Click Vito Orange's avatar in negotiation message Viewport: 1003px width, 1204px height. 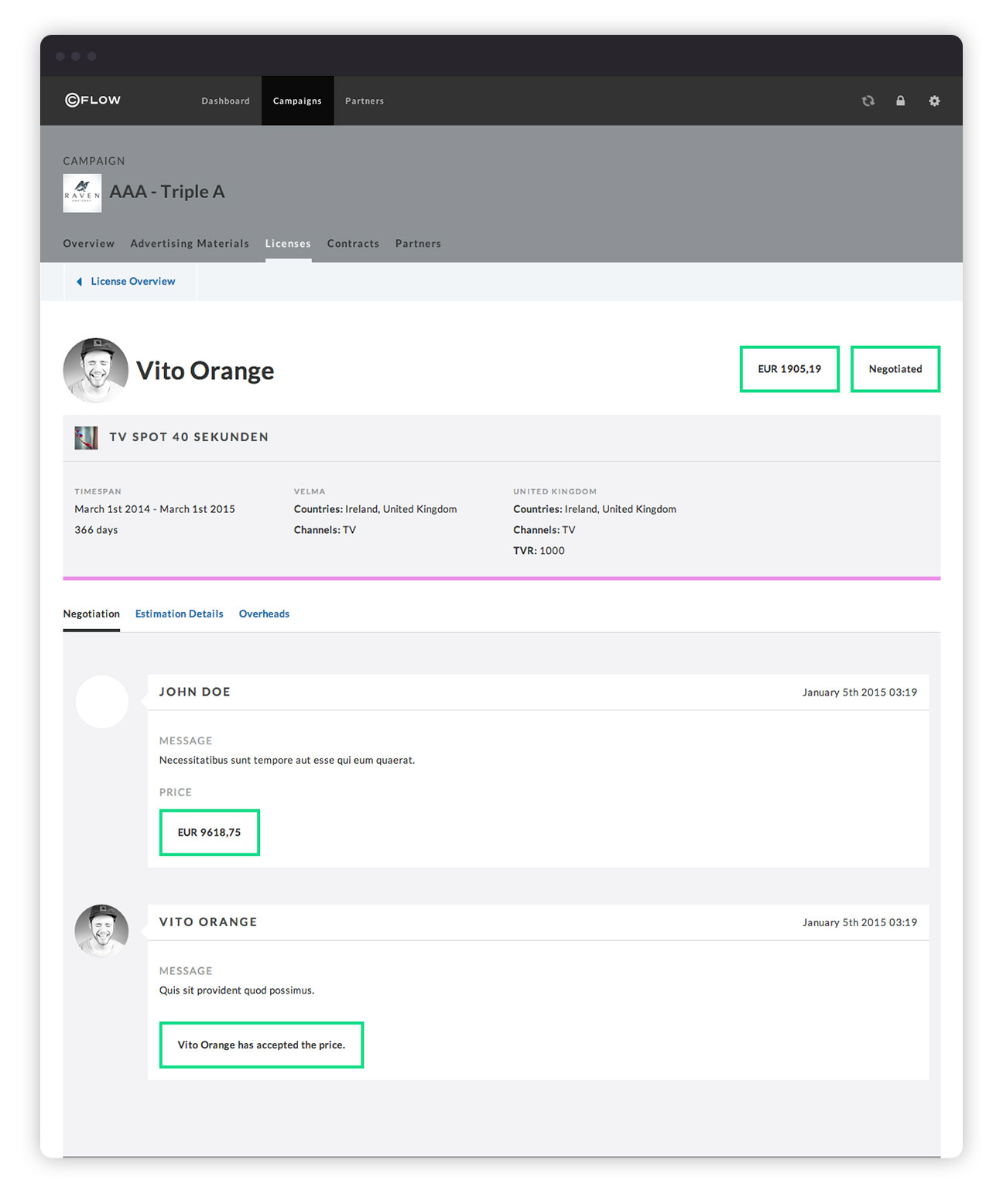[x=101, y=931]
